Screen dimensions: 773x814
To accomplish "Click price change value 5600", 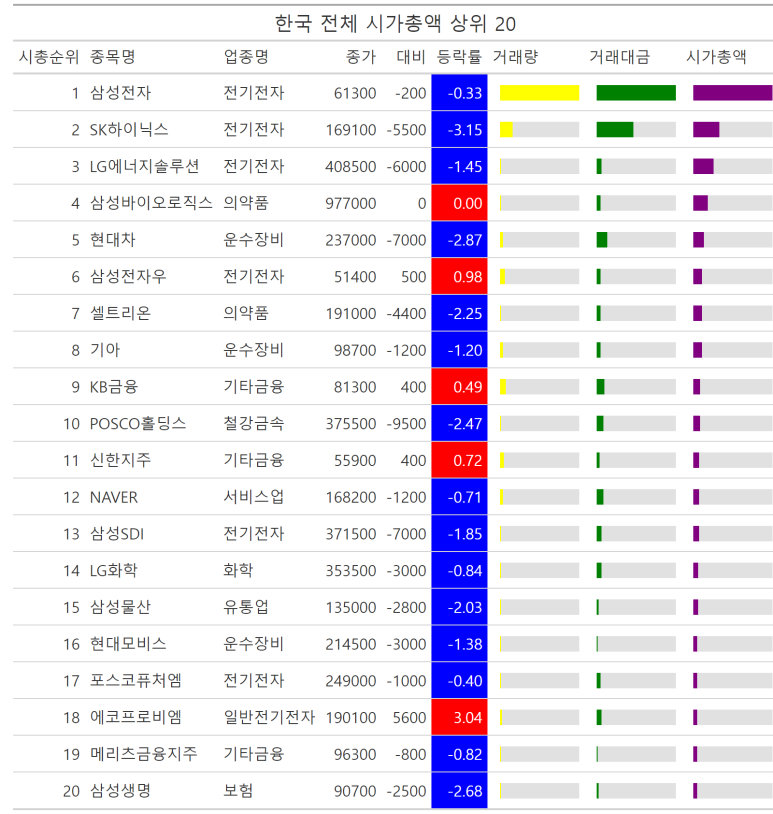I will (410, 717).
